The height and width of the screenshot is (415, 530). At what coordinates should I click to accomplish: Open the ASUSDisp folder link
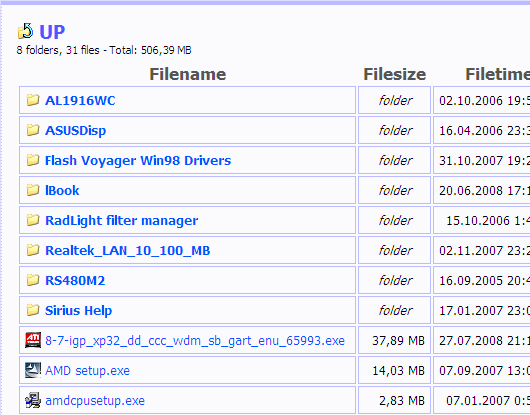pyautogui.click(x=76, y=130)
